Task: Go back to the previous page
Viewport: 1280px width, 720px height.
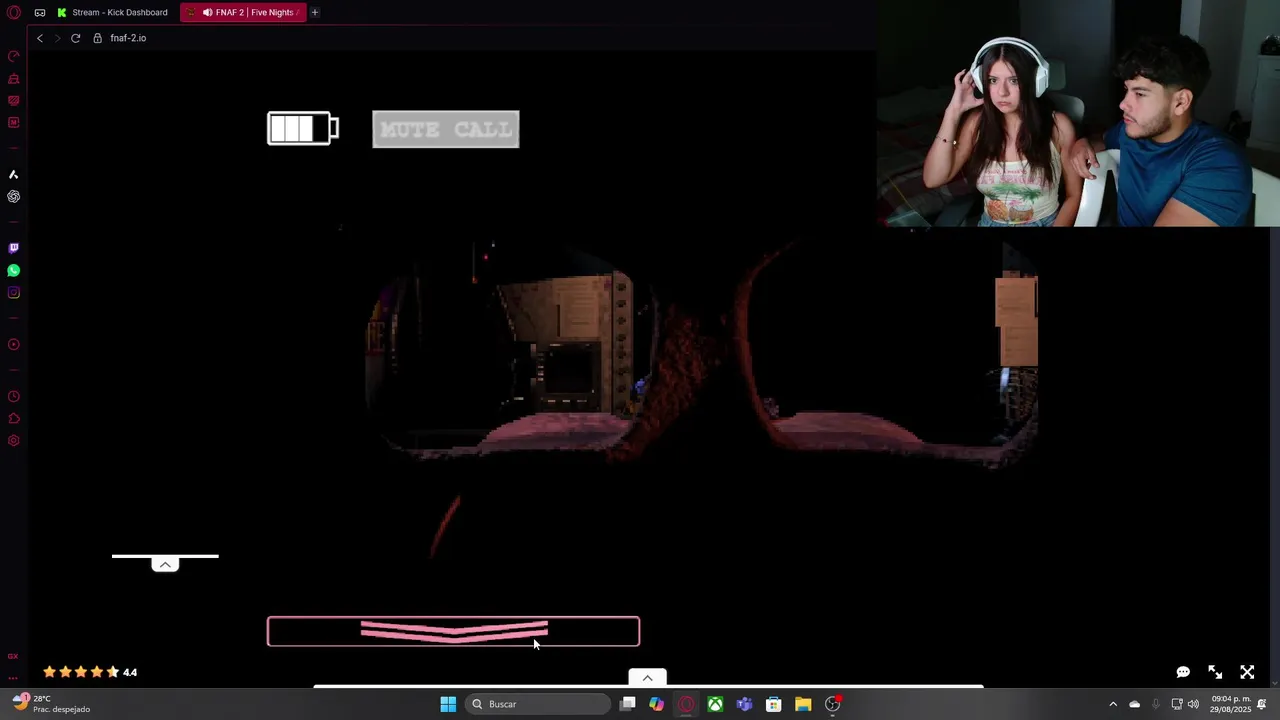Action: coord(40,38)
